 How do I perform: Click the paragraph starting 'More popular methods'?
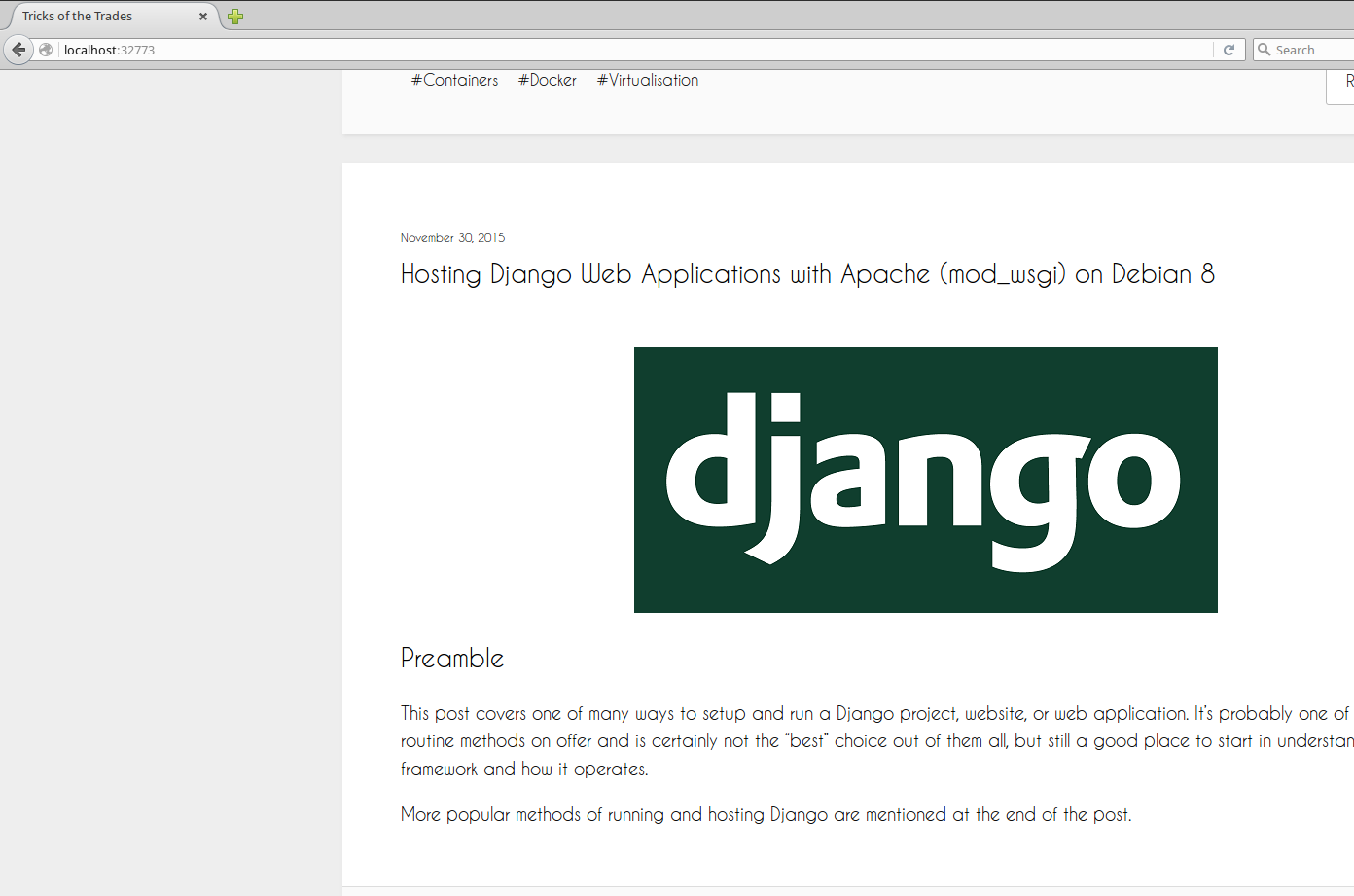point(766,815)
